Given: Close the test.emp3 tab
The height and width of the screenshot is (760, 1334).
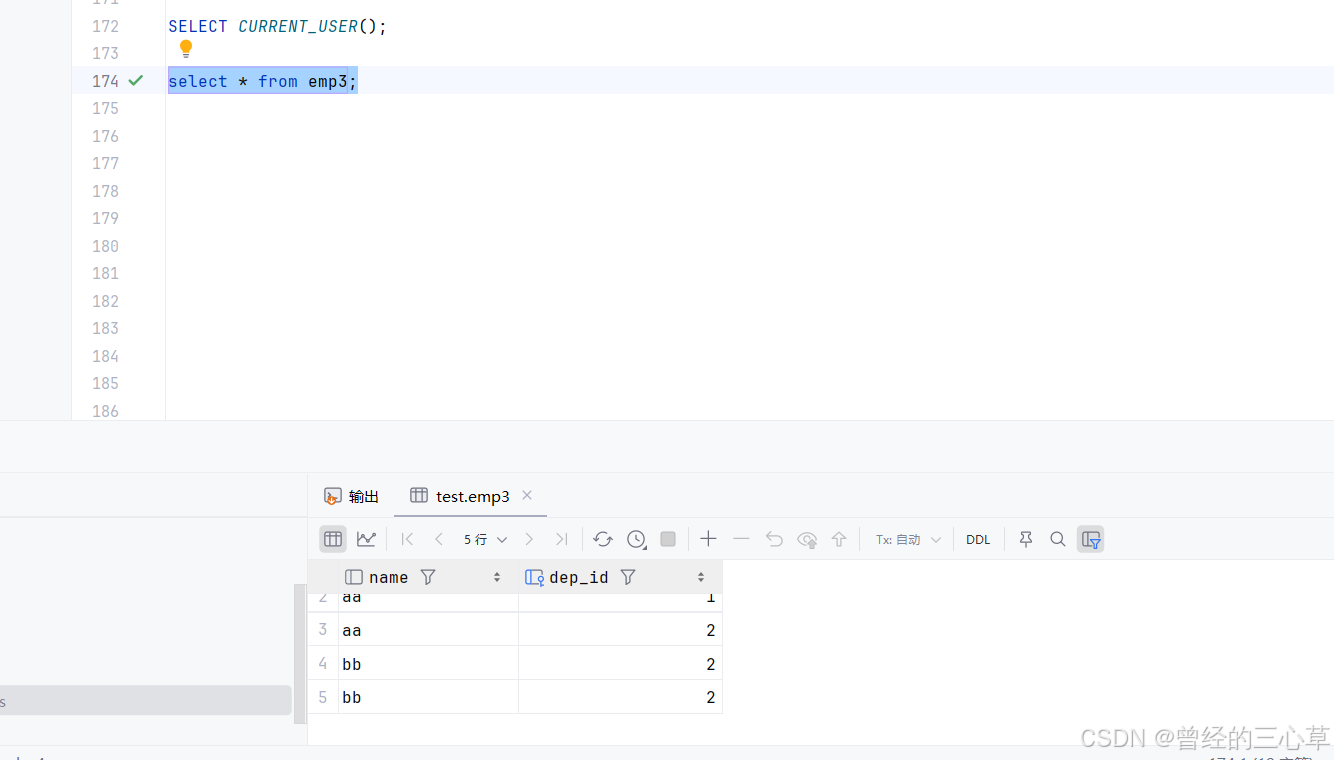Looking at the screenshot, I should (x=527, y=495).
